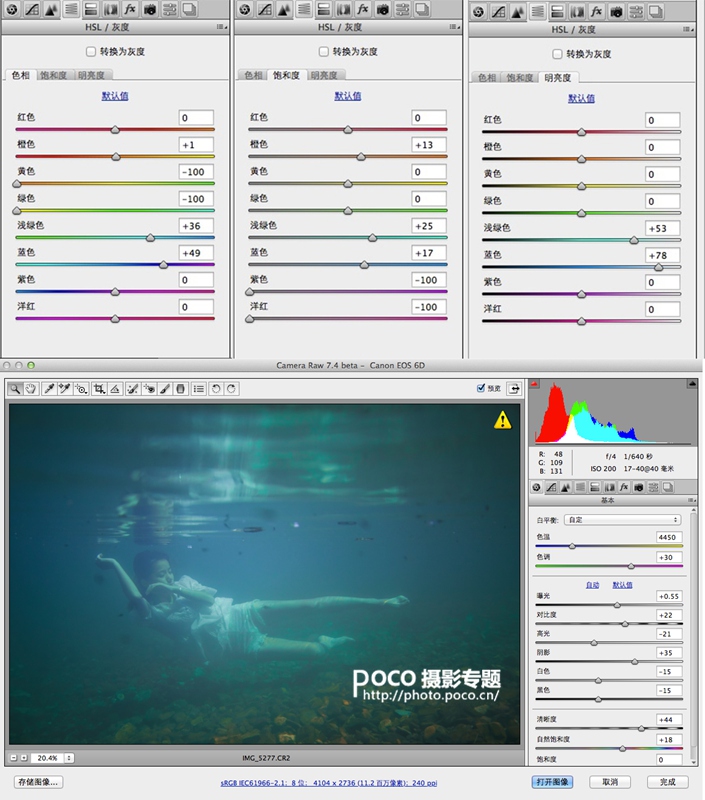705x800 pixels.
Task: Click the 完成 done button
Action: pyautogui.click(x=668, y=782)
